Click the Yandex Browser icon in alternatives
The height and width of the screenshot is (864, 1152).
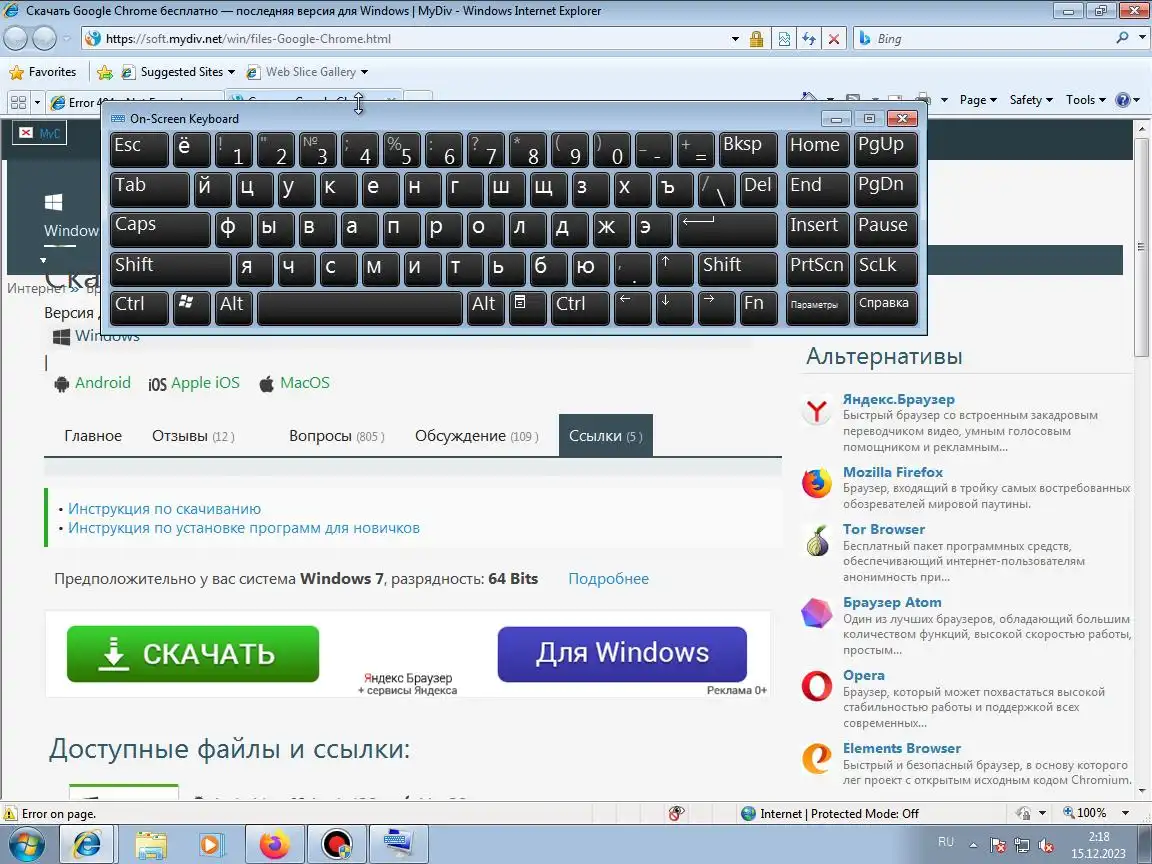816,411
